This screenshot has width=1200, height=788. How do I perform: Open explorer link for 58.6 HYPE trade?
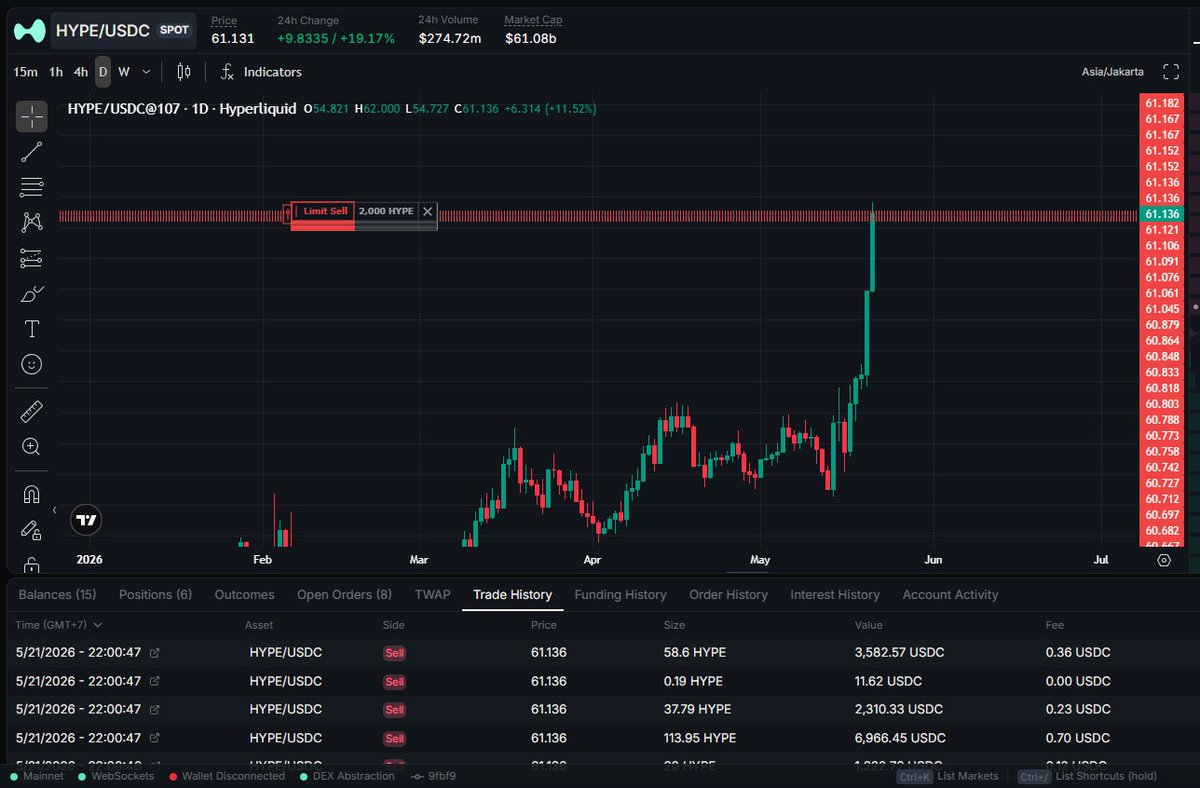[x=154, y=652]
